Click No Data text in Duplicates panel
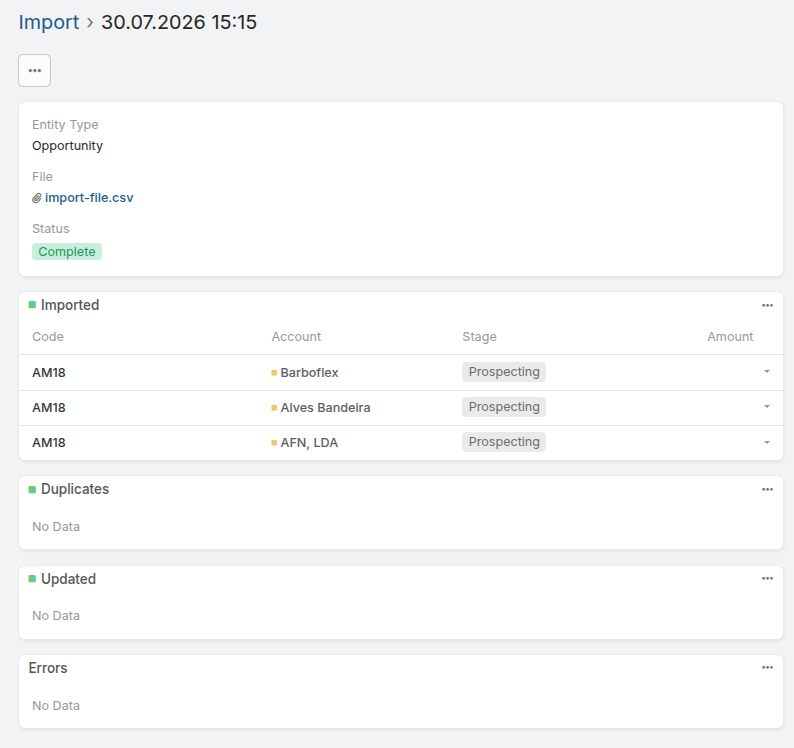 (56, 527)
